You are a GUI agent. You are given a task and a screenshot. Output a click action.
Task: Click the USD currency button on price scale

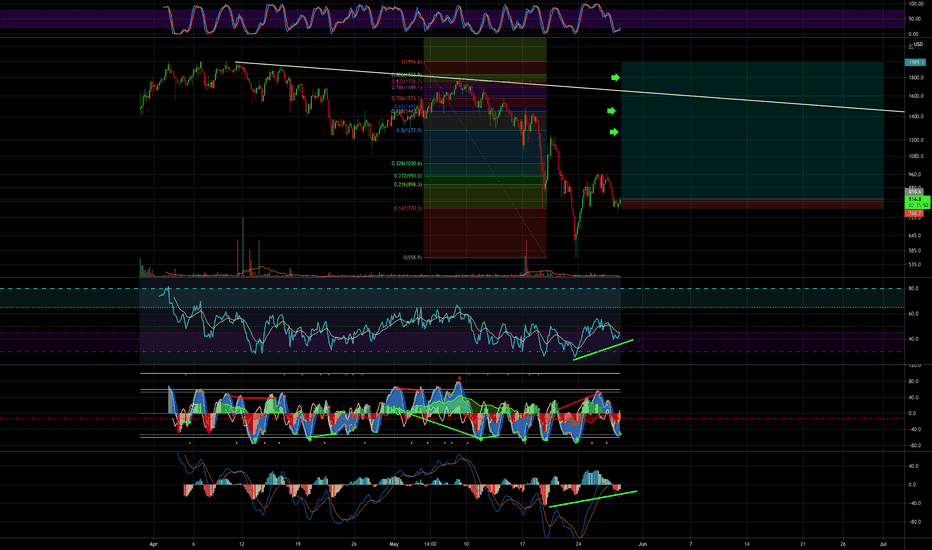(918, 45)
